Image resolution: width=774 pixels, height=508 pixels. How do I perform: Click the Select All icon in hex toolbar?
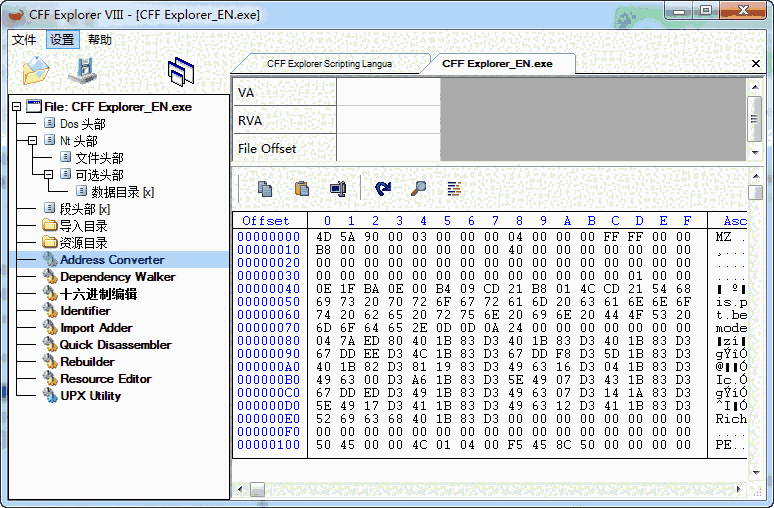coord(338,188)
